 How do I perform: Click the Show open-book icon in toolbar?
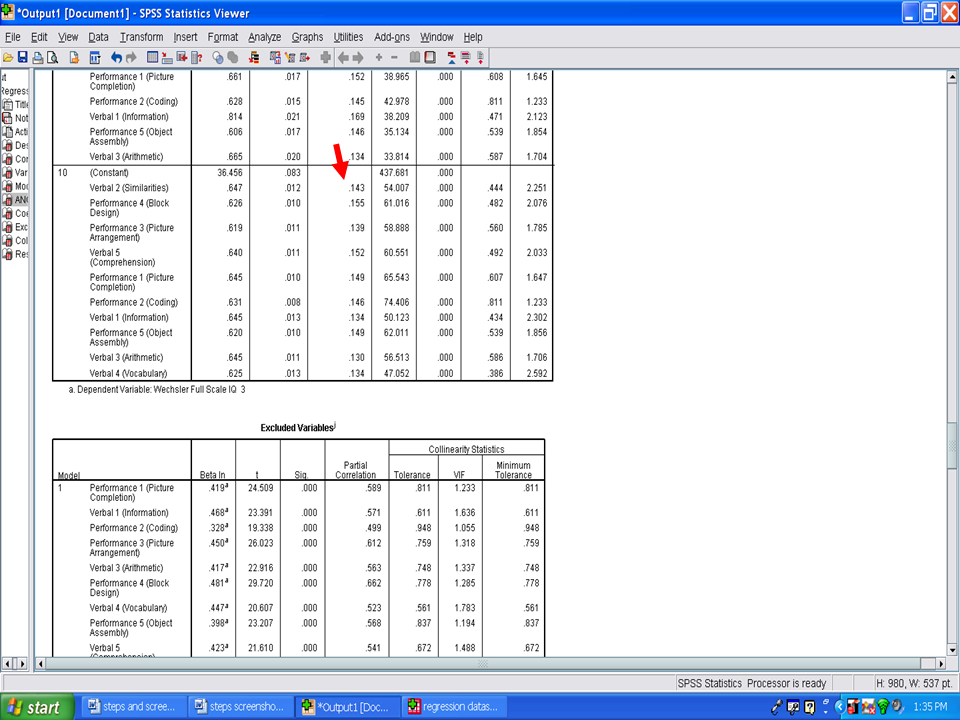click(x=414, y=58)
